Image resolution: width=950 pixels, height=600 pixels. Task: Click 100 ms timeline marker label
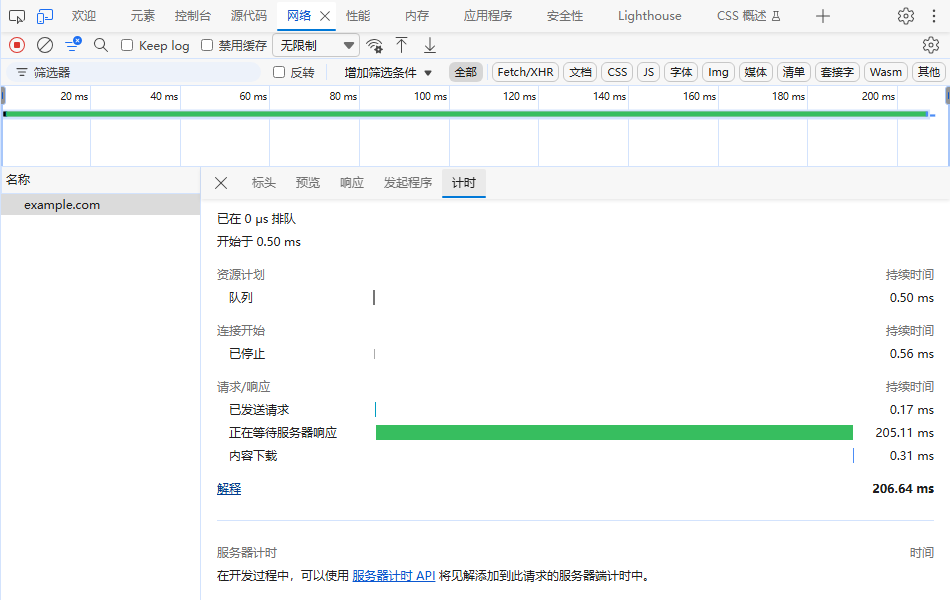pos(430,96)
